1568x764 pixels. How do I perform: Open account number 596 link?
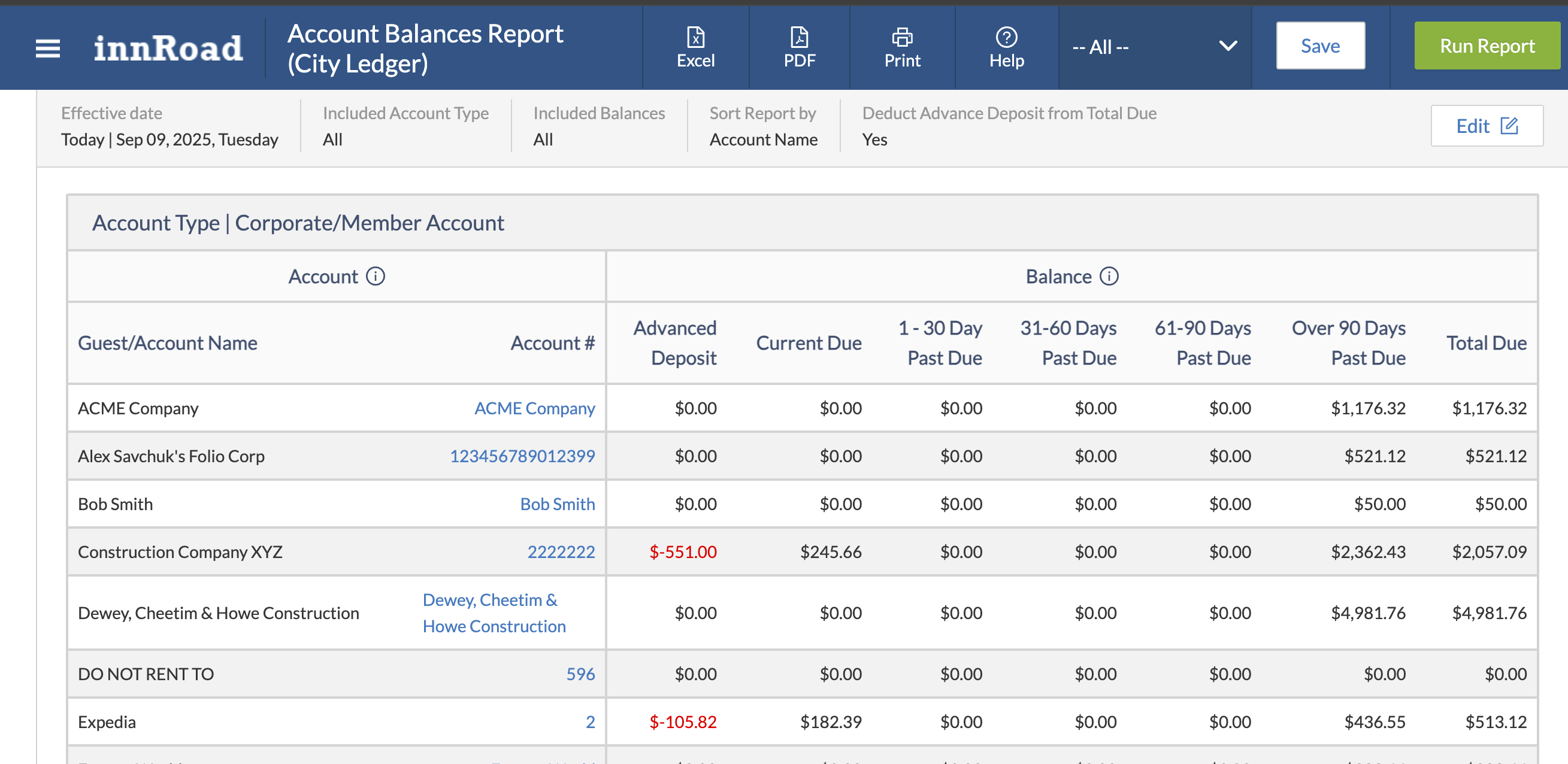[x=580, y=674]
